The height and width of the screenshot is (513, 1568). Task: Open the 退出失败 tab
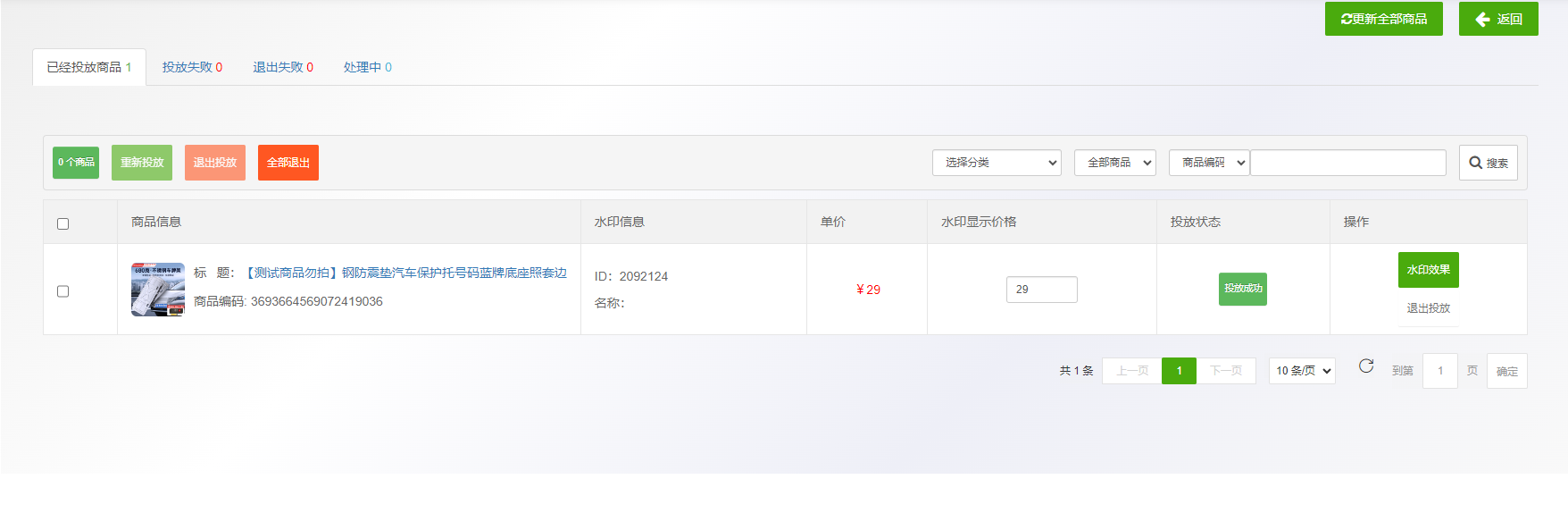(x=282, y=67)
